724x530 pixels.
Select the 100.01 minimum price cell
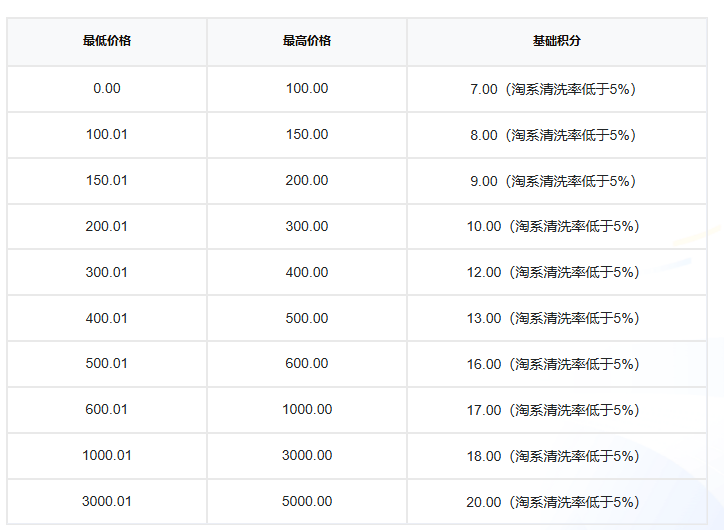[107, 135]
